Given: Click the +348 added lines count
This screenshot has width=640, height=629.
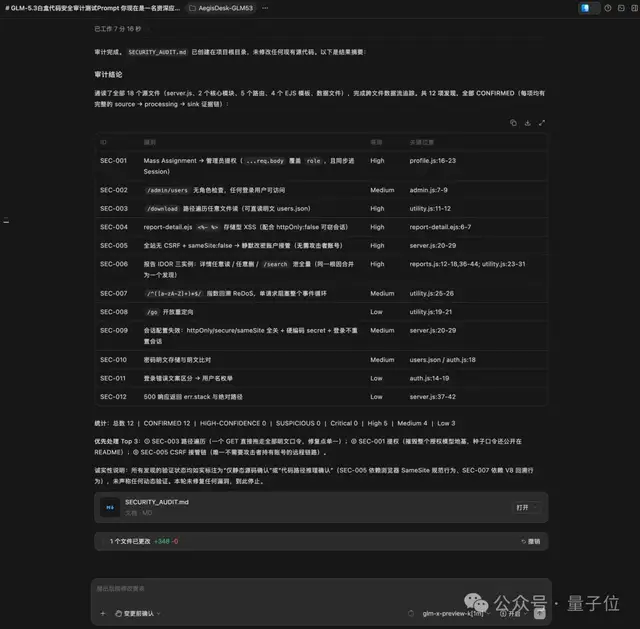Looking at the screenshot, I should 162,541.
